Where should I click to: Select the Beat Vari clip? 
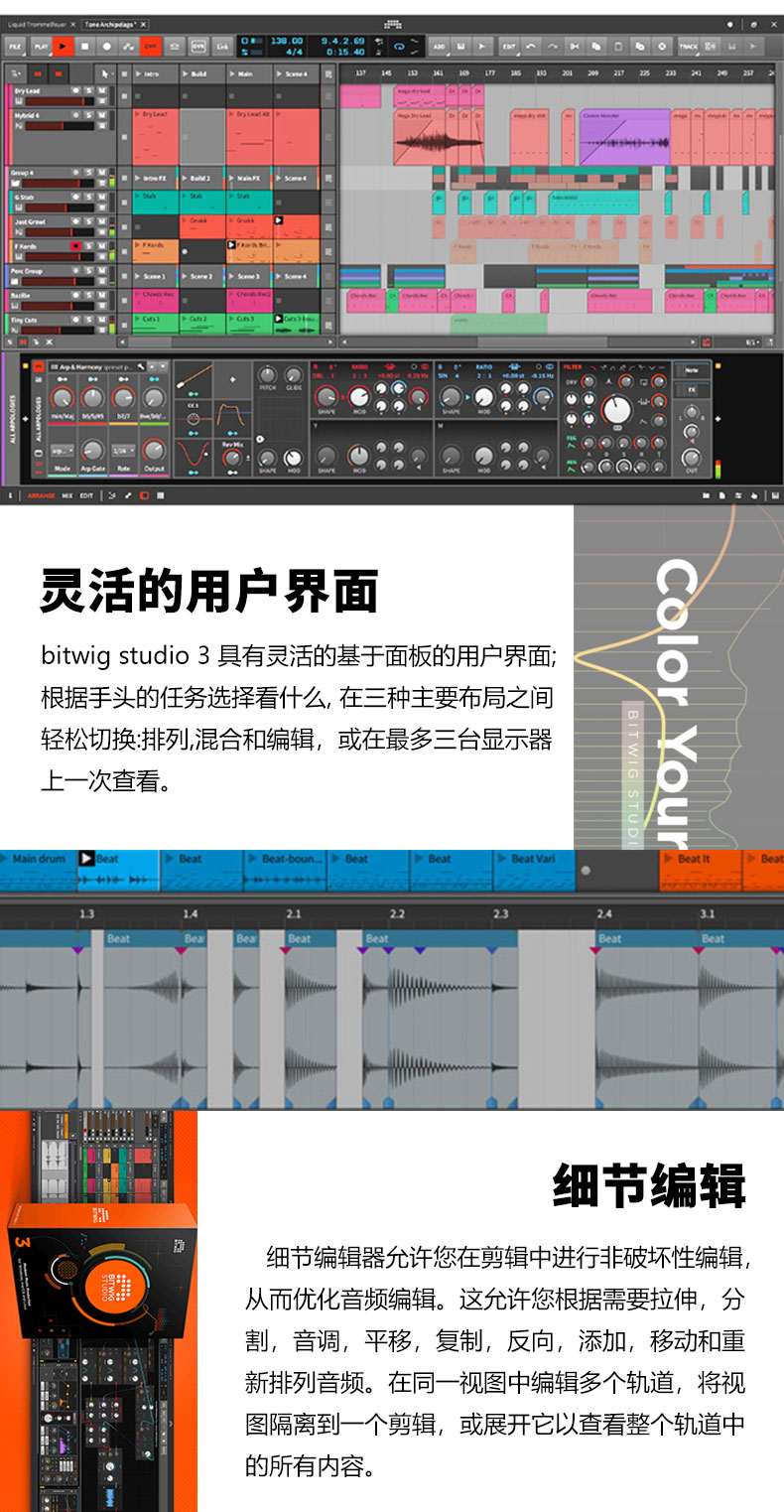(534, 870)
